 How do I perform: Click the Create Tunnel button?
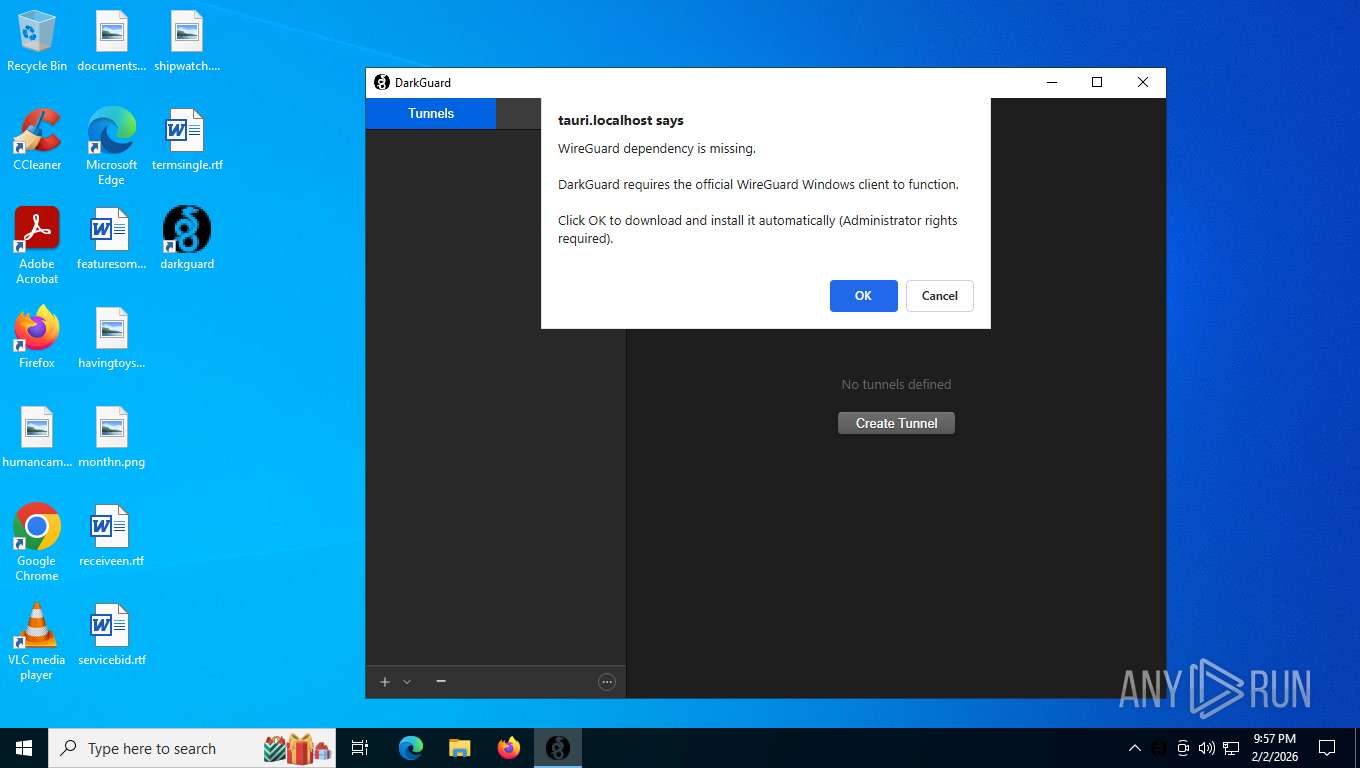pyautogui.click(x=896, y=423)
